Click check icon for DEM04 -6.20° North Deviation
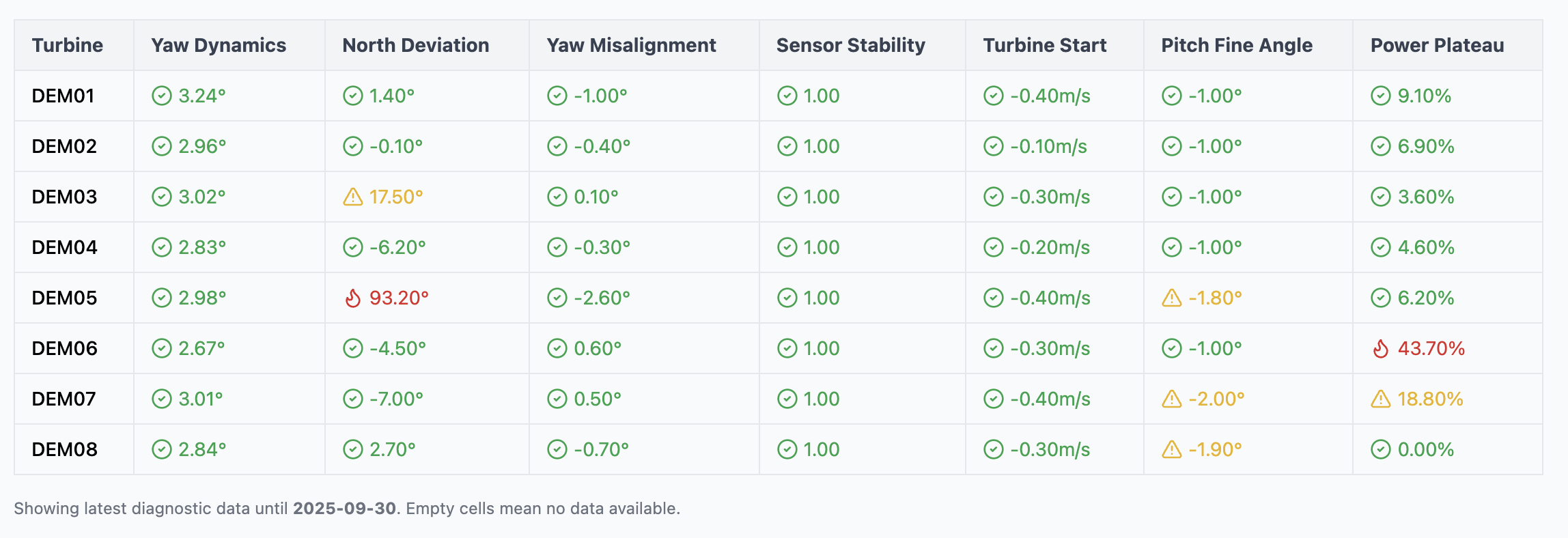The width and height of the screenshot is (1568, 538). (x=352, y=248)
